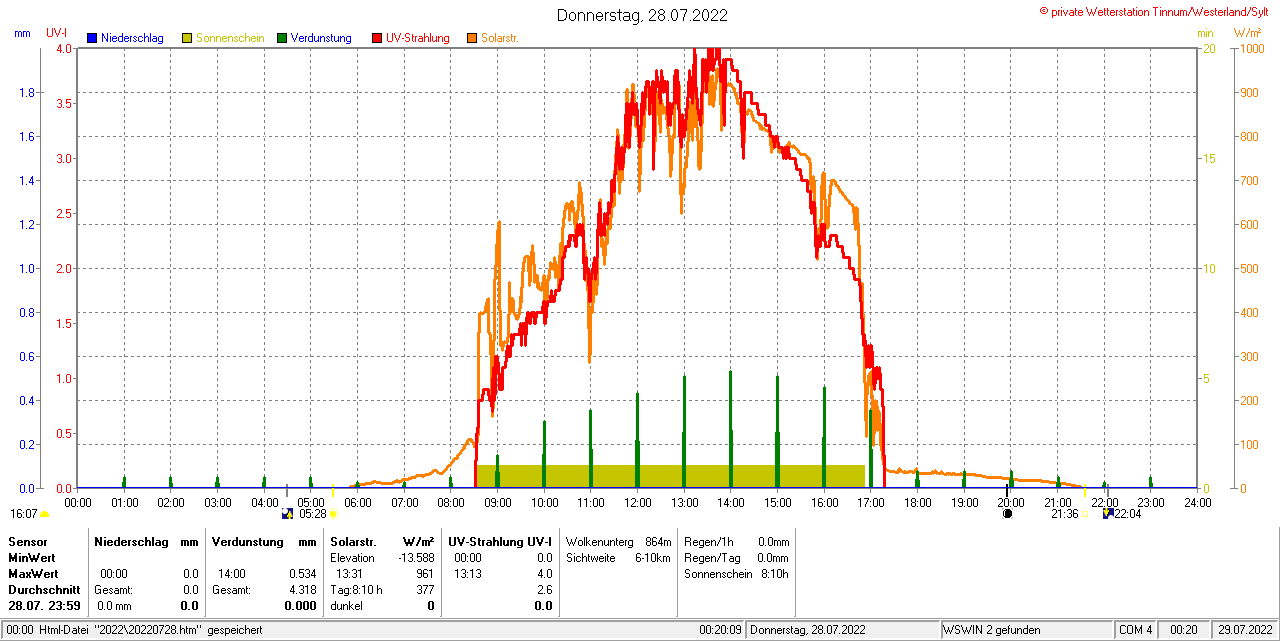The image size is (1280, 641).
Task: Click the 29.07.2022 status bar date
Action: click(x=1243, y=630)
